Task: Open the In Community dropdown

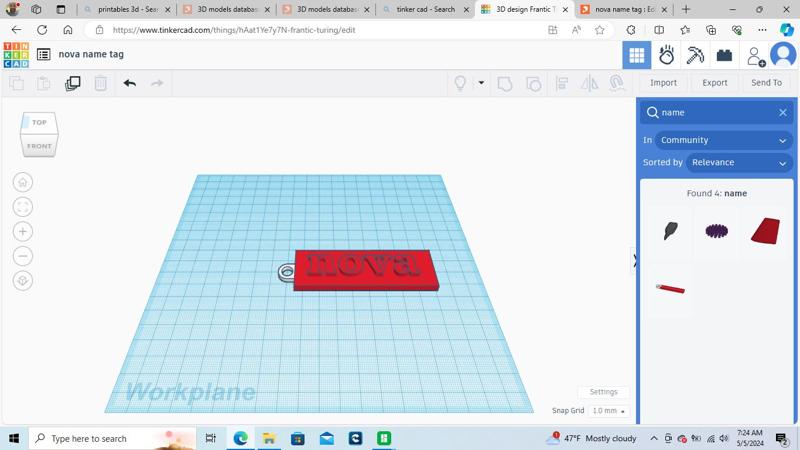Action: pyautogui.click(x=723, y=140)
